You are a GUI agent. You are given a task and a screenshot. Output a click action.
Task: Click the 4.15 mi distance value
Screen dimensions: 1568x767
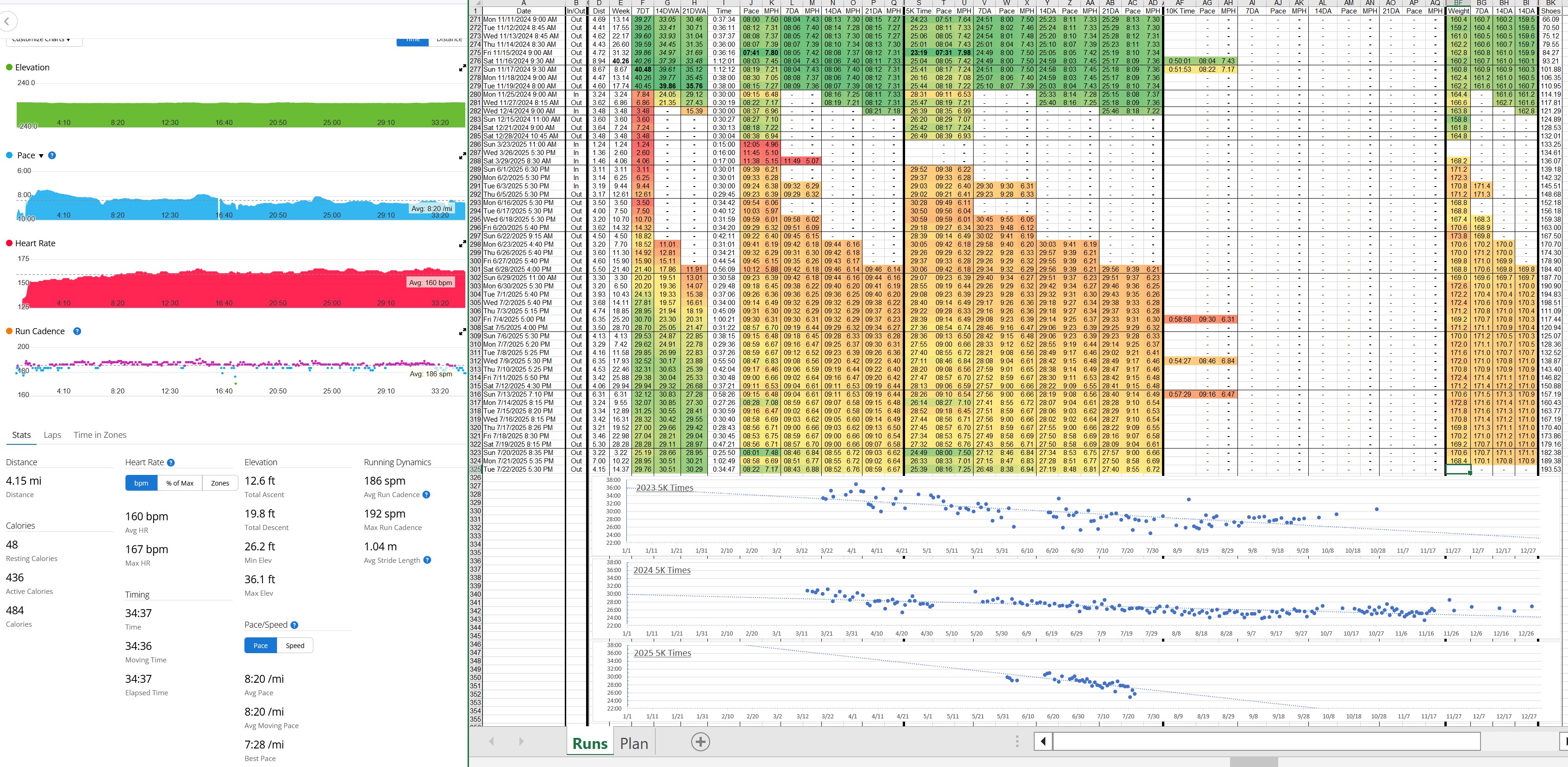pos(24,481)
